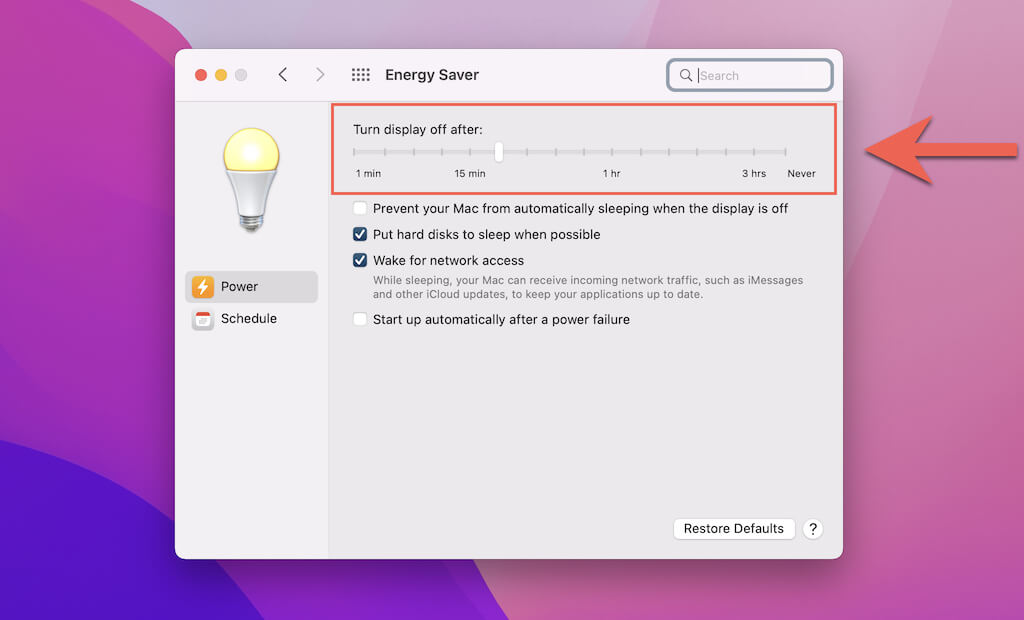The image size is (1024, 620).
Task: Click the display off slider handle
Action: (498, 152)
